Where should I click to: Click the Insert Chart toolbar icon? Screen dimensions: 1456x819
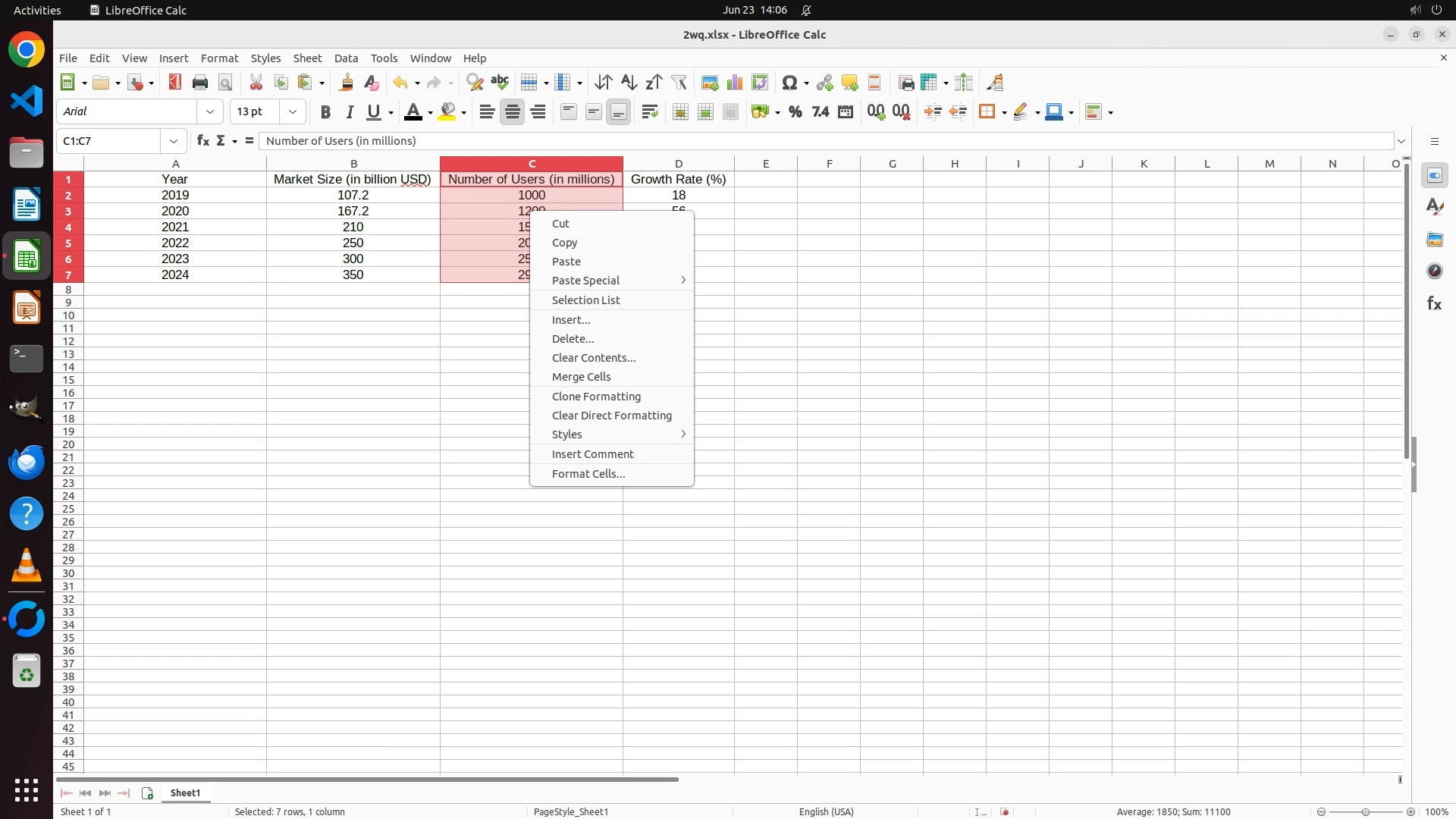click(735, 83)
